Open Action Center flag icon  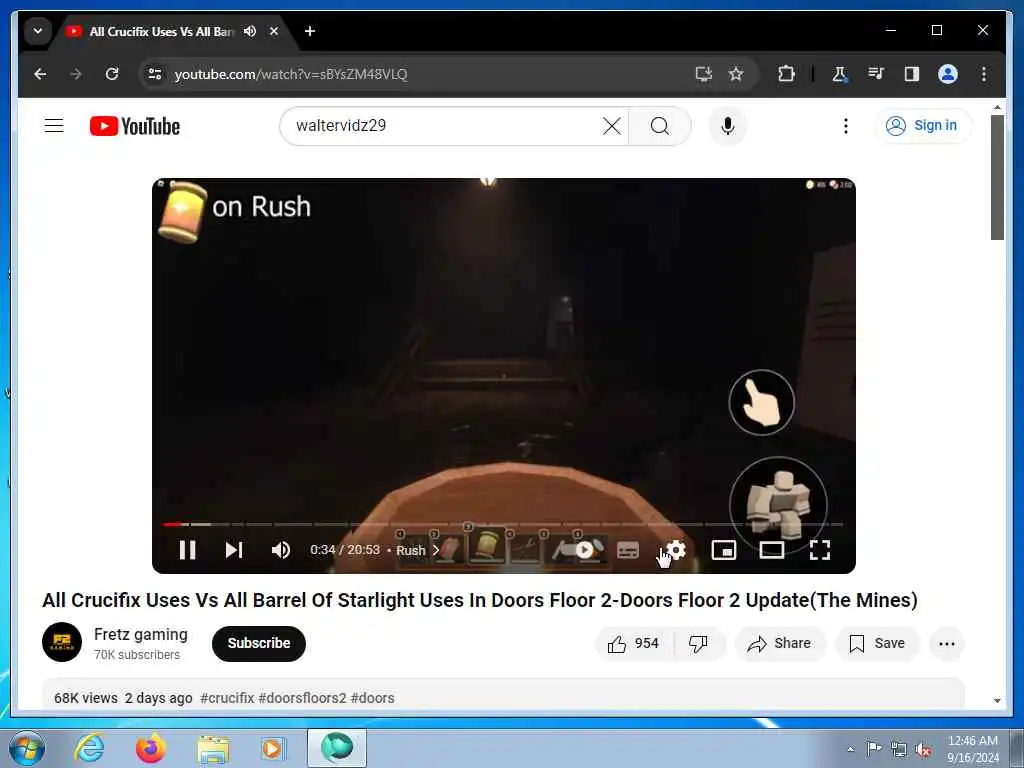874,748
